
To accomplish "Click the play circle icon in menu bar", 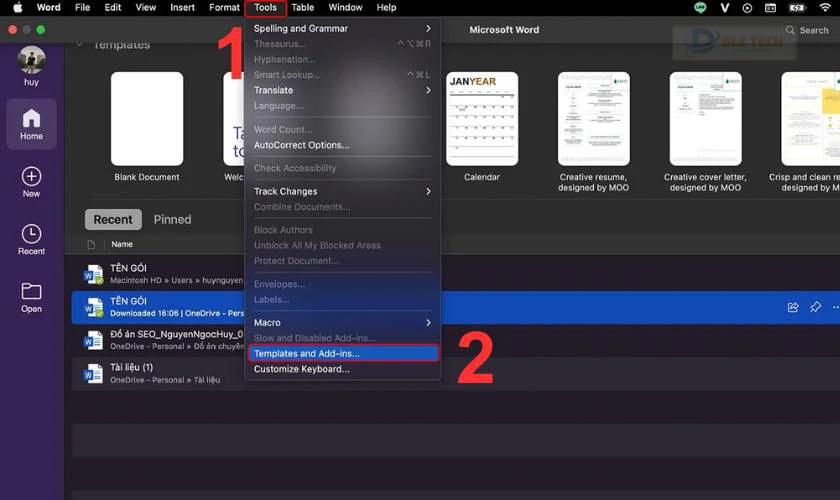I will [747, 8].
